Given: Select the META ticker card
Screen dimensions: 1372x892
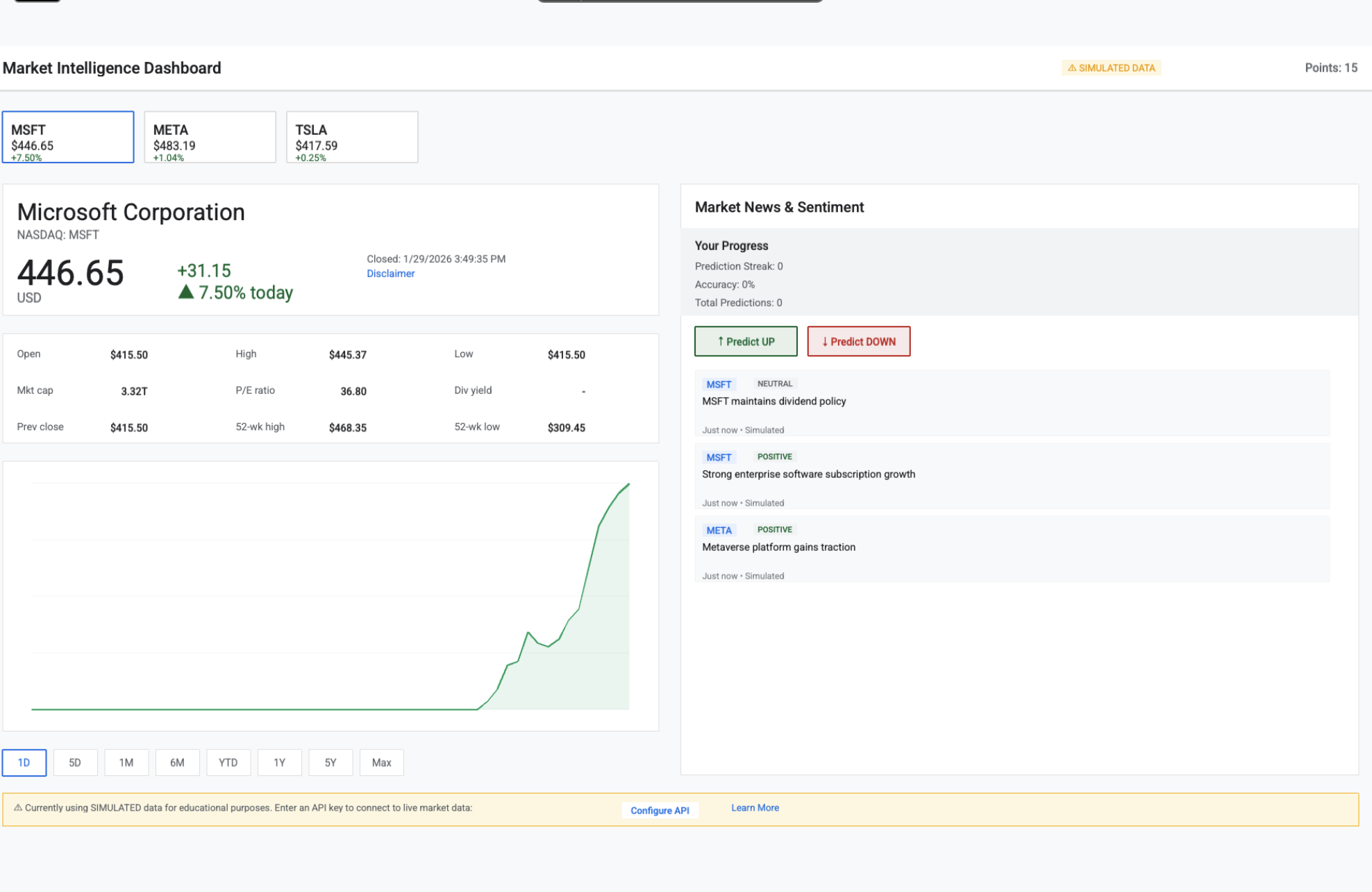Looking at the screenshot, I should [210, 137].
